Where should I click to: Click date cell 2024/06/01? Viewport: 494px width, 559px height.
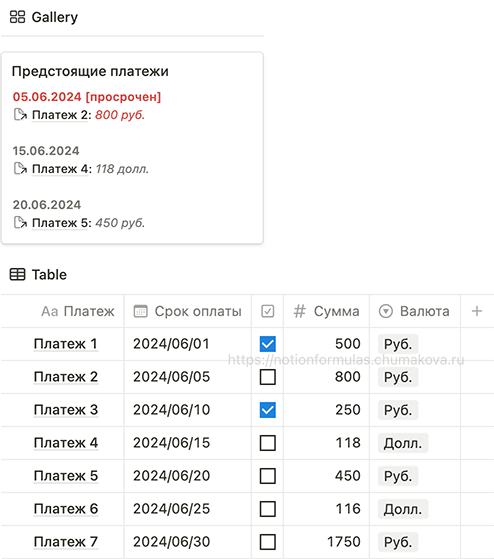click(188, 344)
